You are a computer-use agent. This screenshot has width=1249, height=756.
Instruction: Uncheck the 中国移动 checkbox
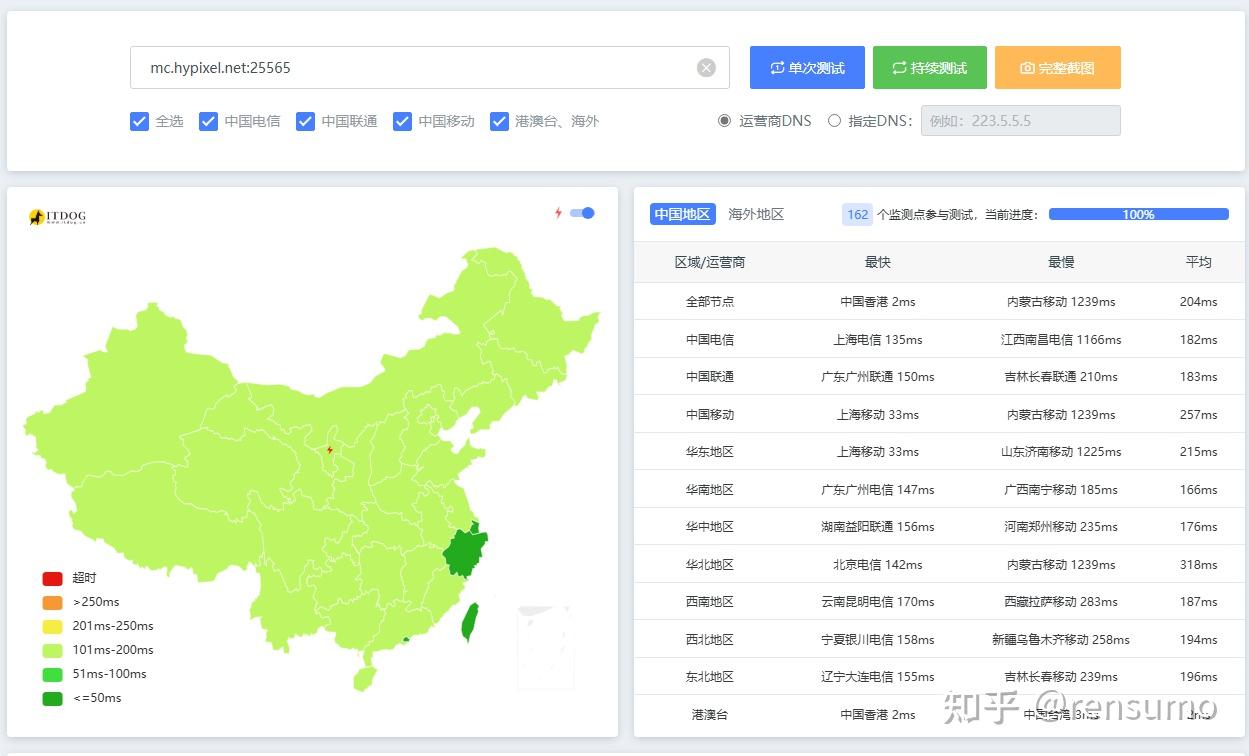point(402,121)
